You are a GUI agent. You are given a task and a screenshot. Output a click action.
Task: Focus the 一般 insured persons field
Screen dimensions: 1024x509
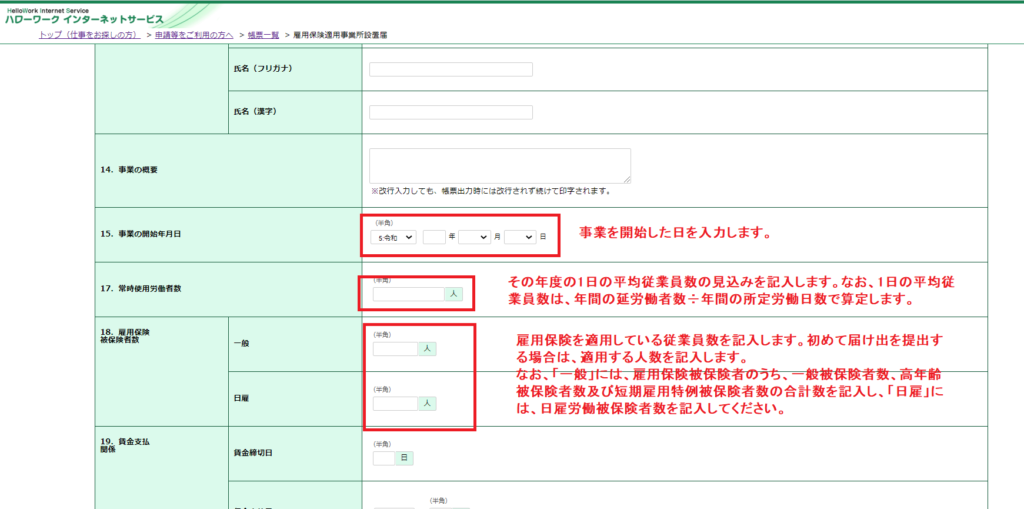(395, 349)
